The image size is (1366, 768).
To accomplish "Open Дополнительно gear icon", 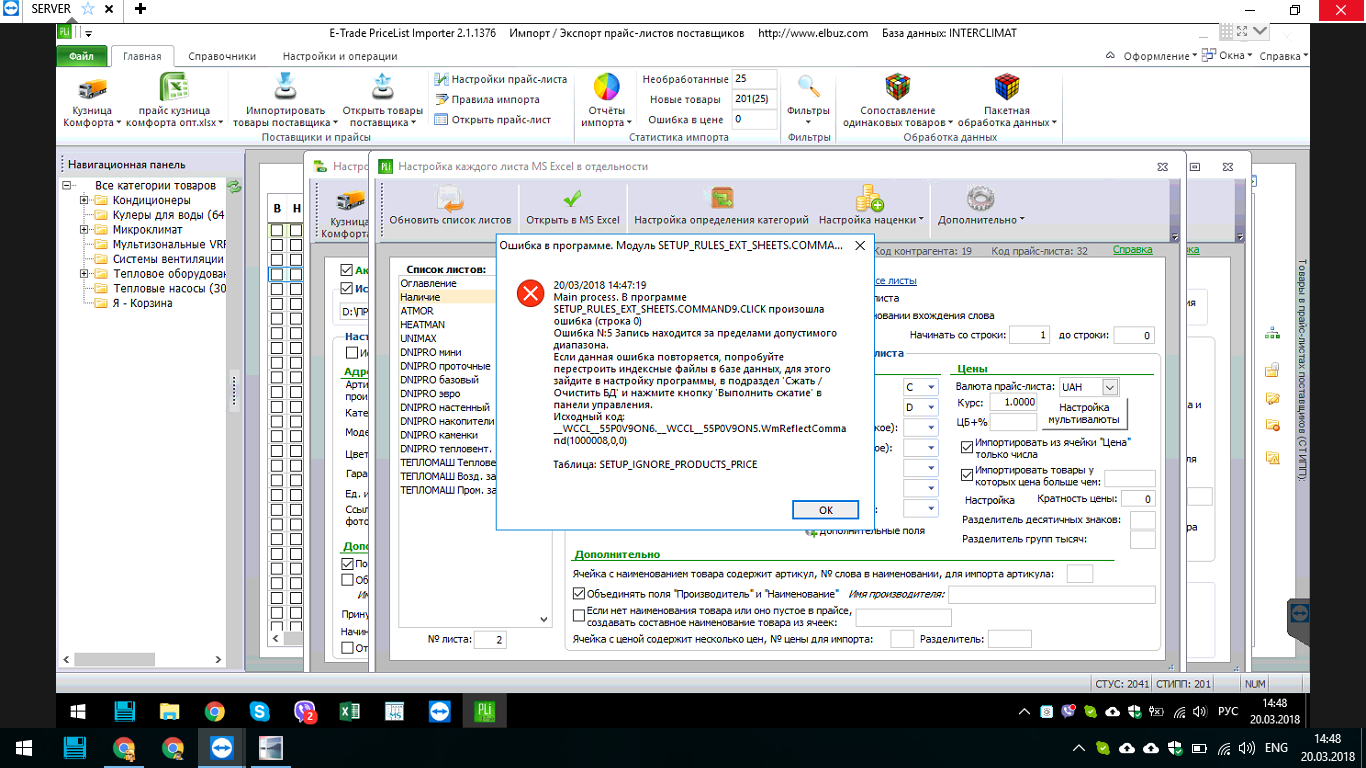I will [x=980, y=198].
